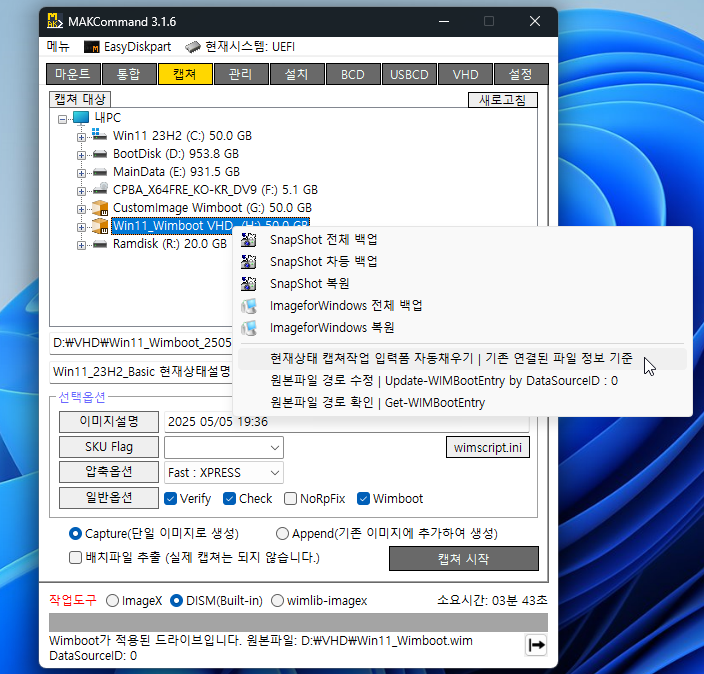Click the 일반옵션 button
Image resolution: width=704 pixels, height=674 pixels.
(x=109, y=498)
